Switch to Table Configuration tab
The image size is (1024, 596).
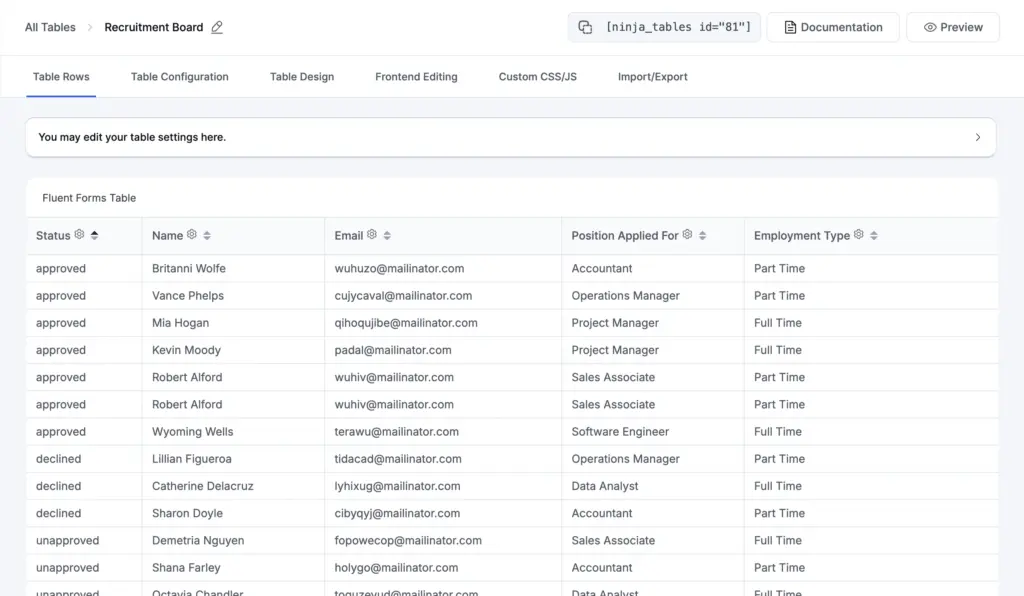[x=180, y=76]
